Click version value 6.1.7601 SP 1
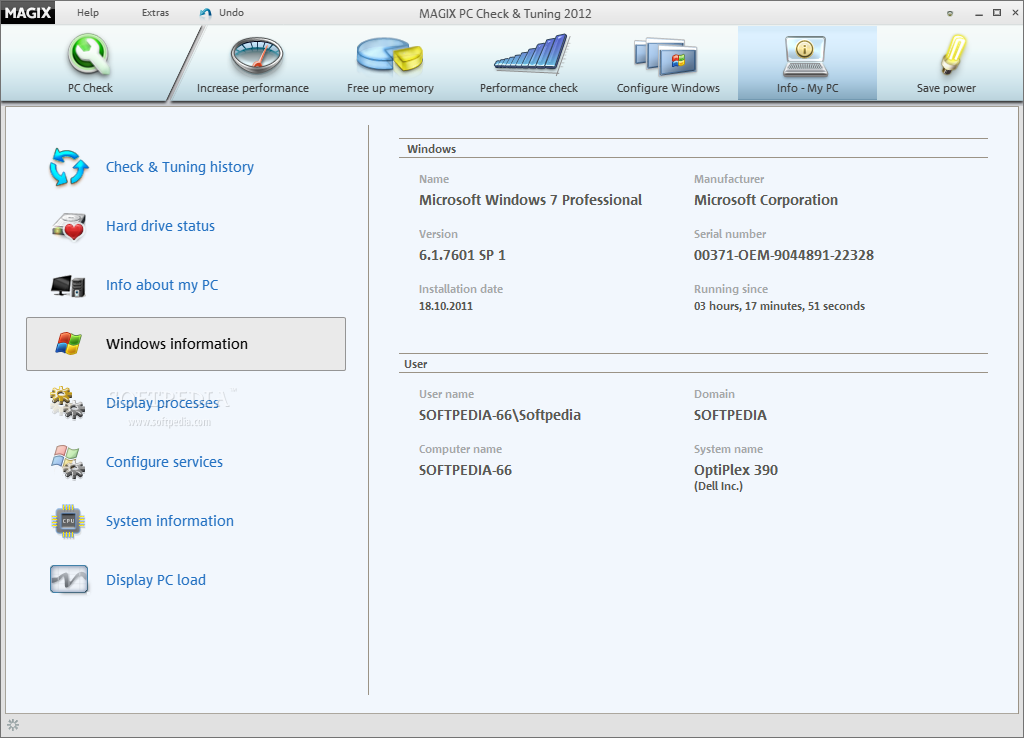 (462, 255)
